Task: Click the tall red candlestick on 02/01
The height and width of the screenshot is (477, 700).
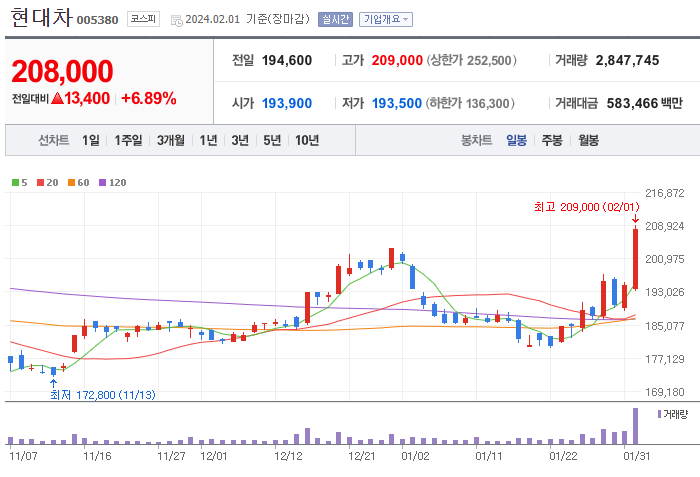Action: (x=635, y=259)
